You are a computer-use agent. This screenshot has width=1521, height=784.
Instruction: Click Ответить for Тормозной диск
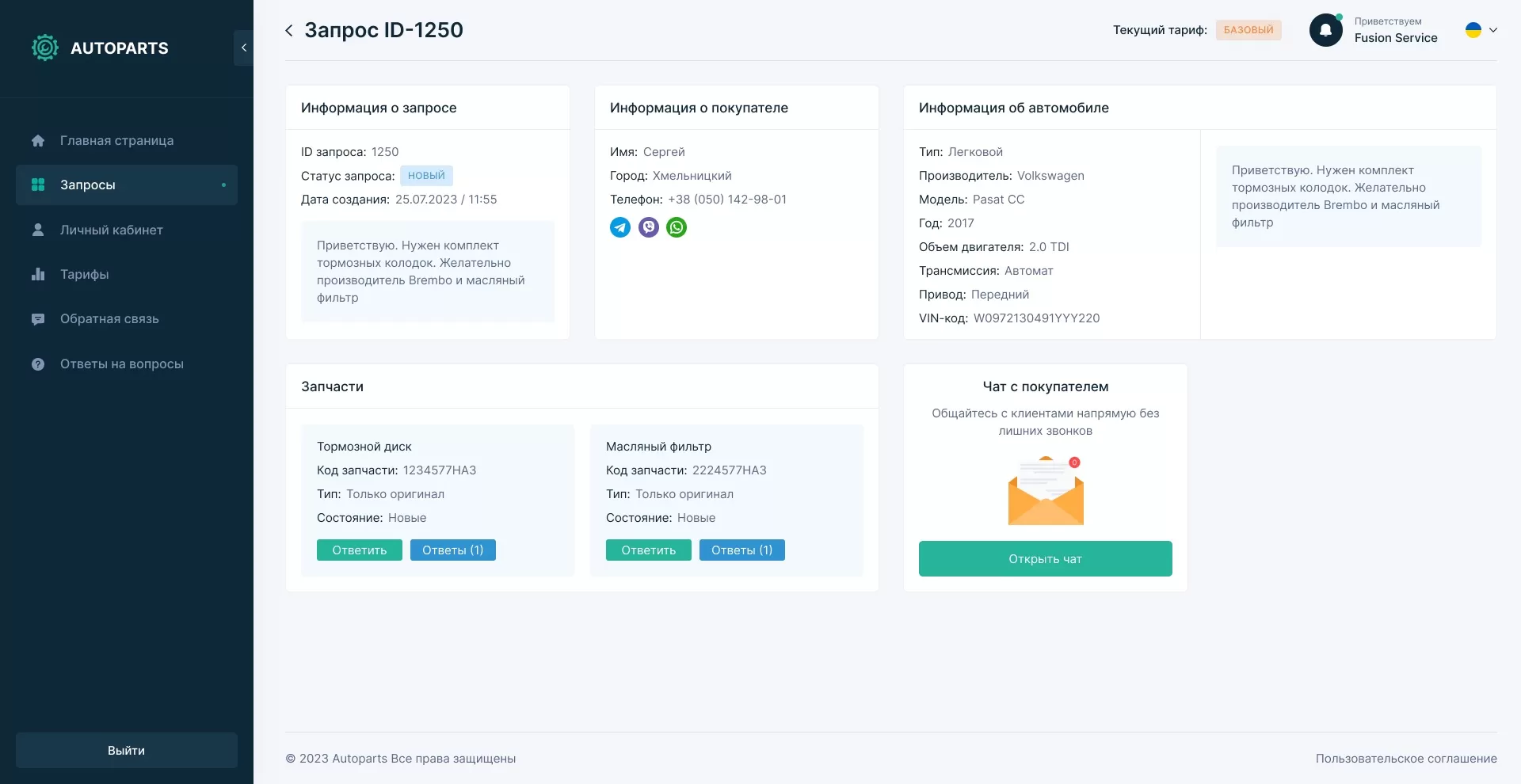360,550
